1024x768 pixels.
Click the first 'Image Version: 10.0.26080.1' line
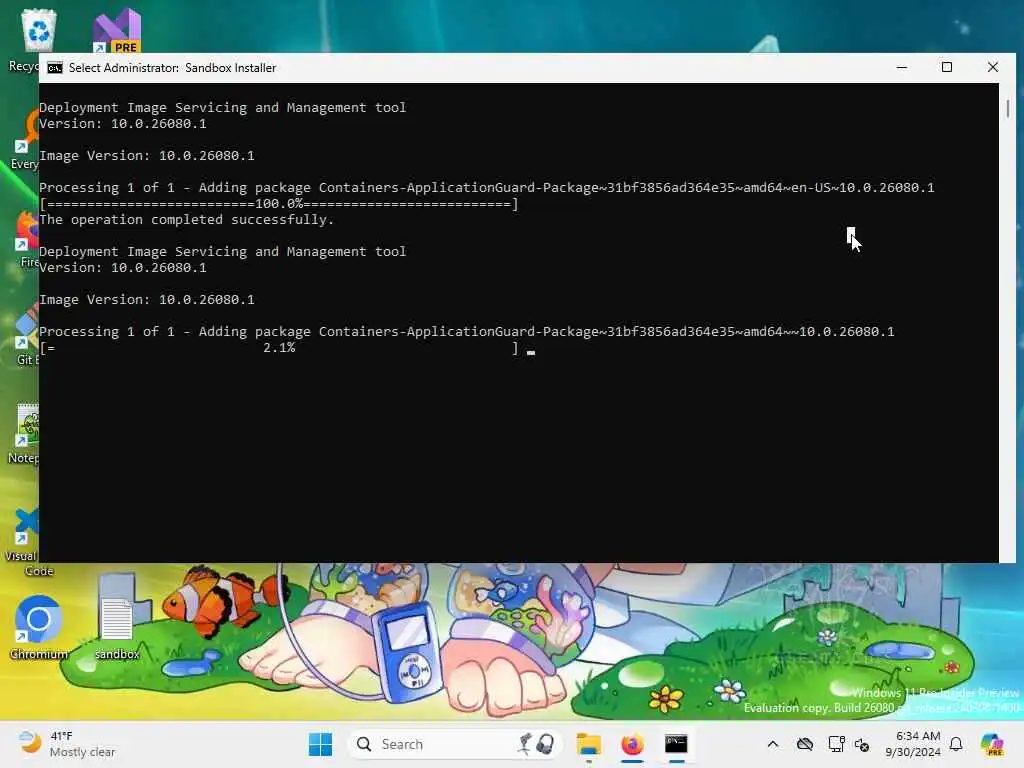click(147, 156)
